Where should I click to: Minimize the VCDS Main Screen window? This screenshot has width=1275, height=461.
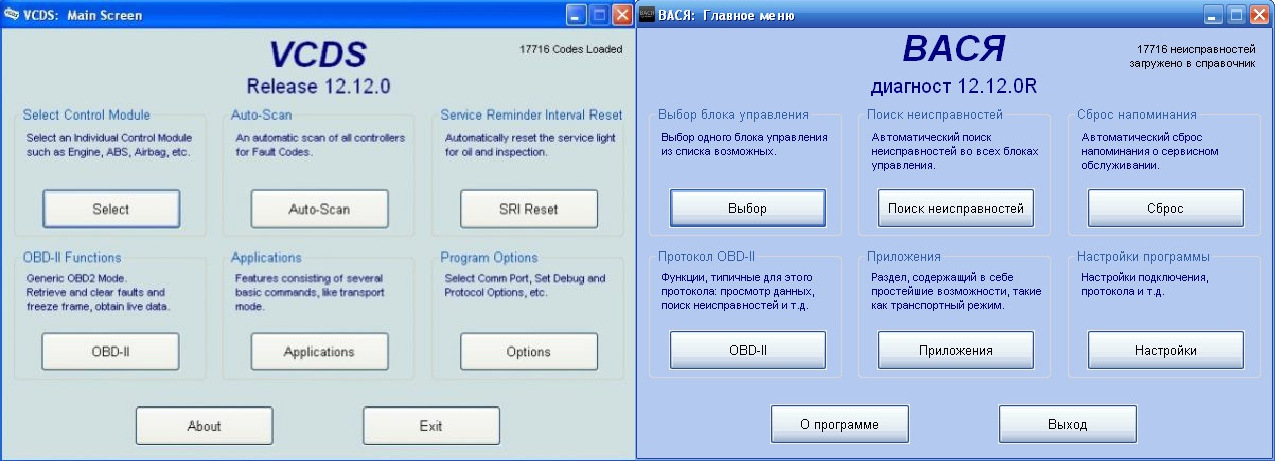(577, 15)
